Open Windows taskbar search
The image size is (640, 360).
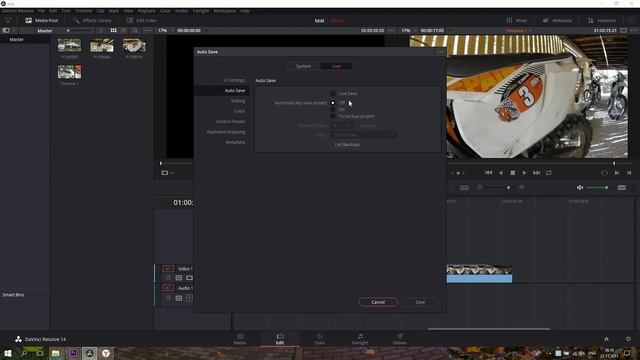(24, 353)
